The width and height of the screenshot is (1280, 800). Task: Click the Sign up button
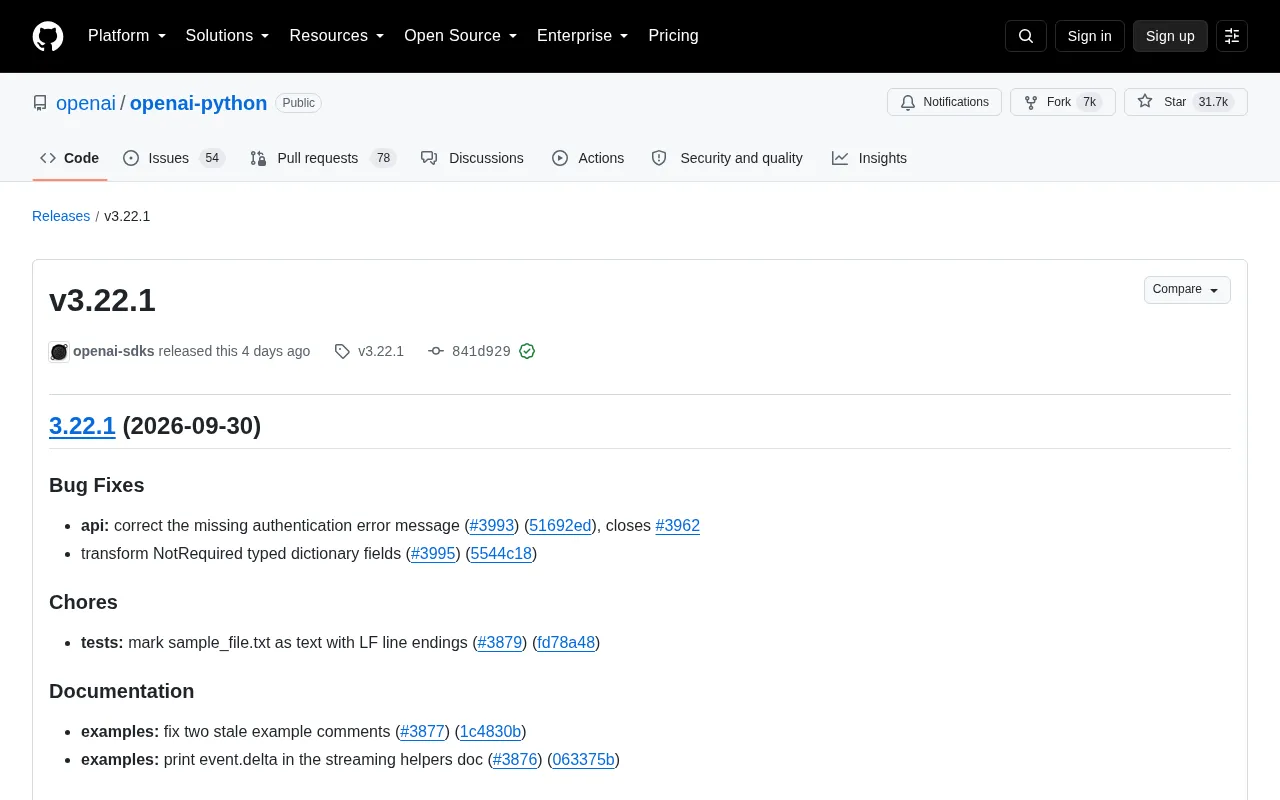tap(1170, 36)
